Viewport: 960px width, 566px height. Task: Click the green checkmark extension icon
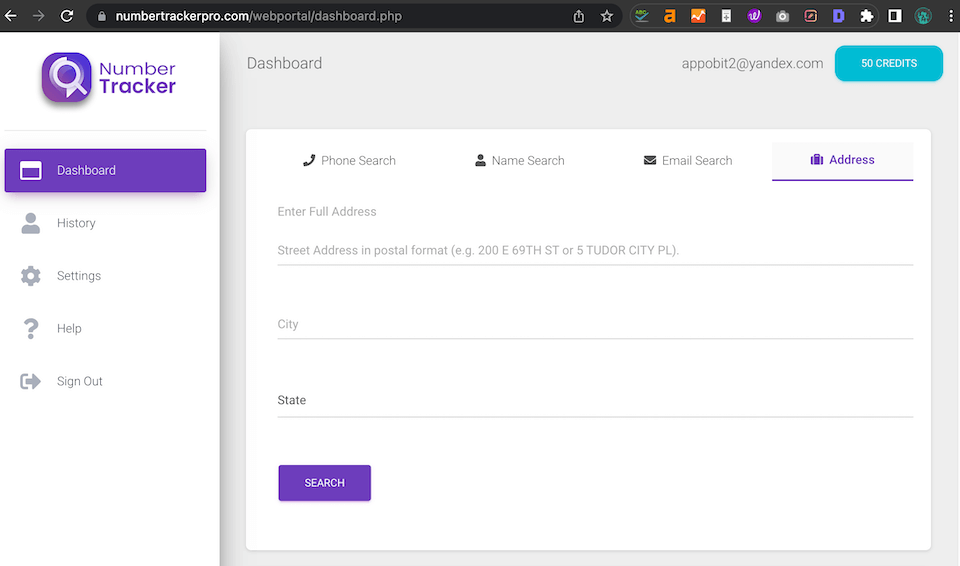642,17
